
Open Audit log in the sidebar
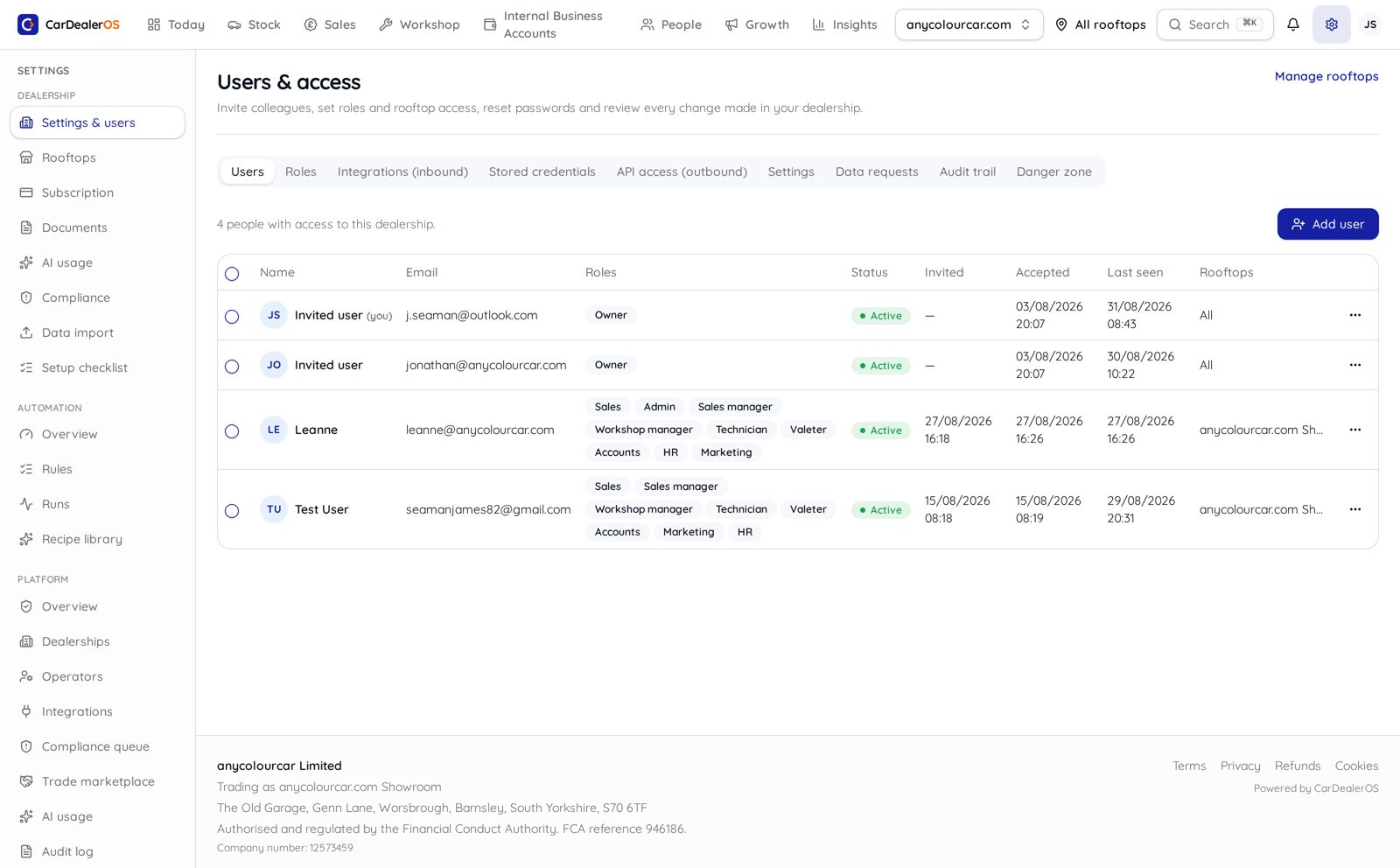97,851
